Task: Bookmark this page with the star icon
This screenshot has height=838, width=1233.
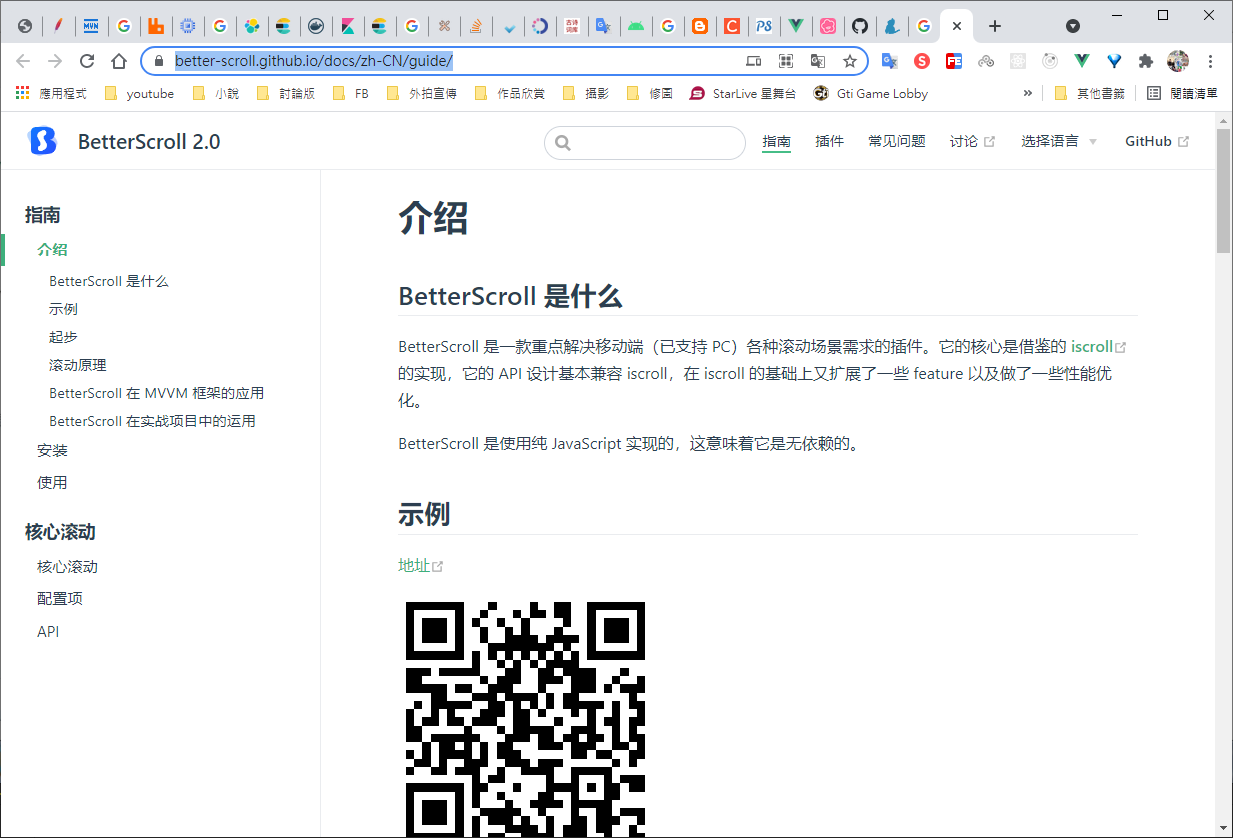Action: [850, 61]
